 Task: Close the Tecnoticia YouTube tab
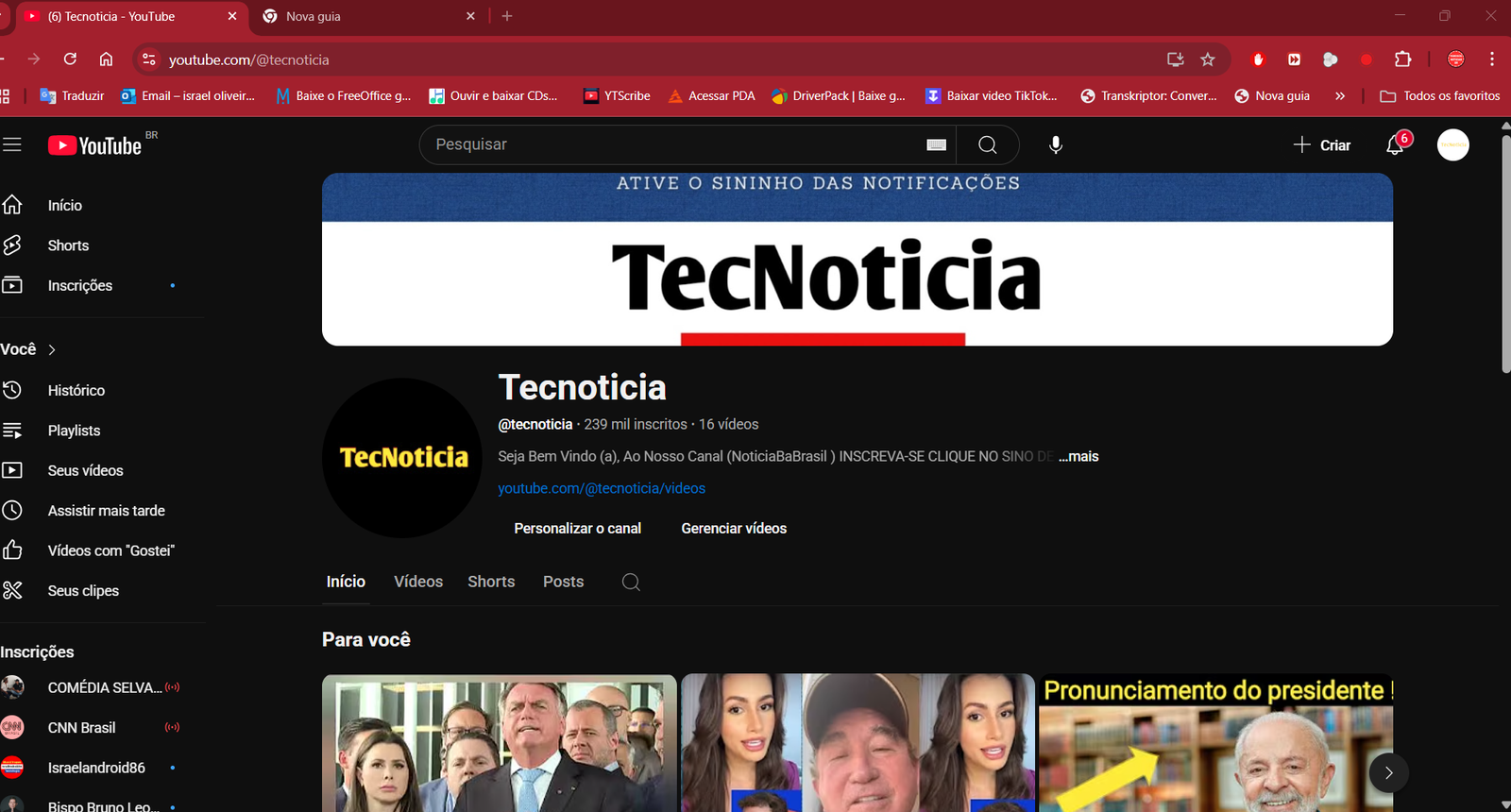pyautogui.click(x=232, y=16)
